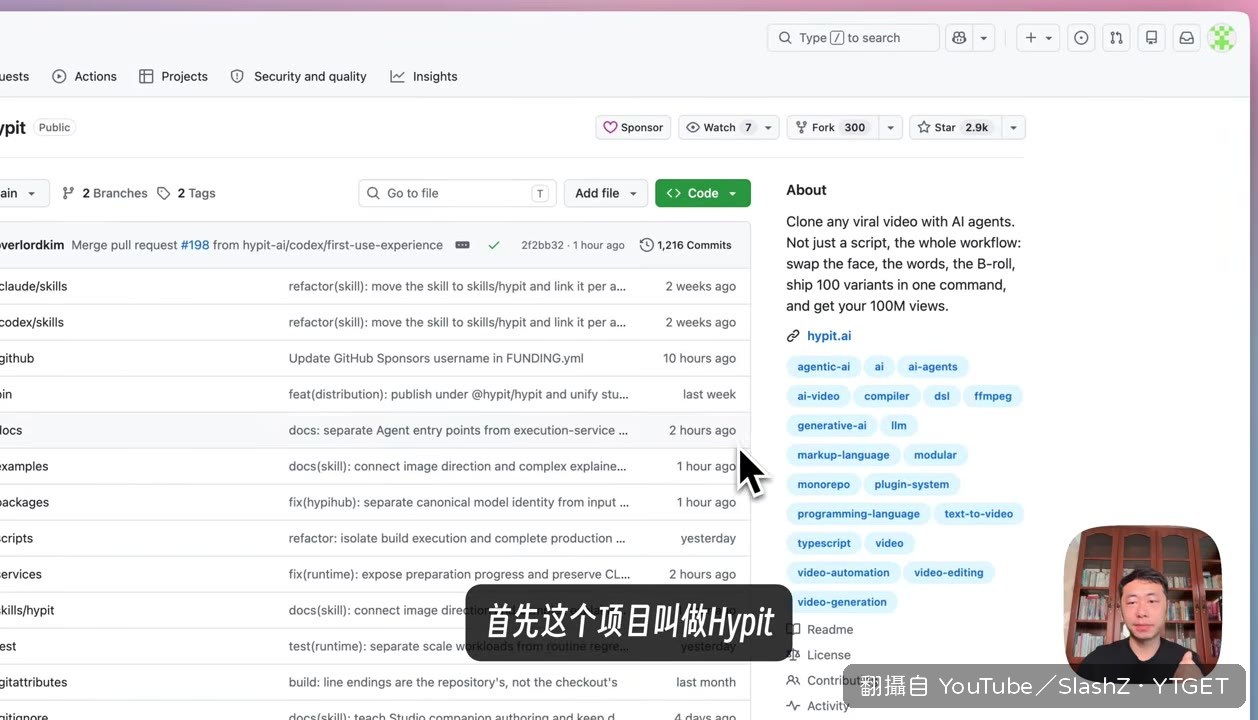
Task: Open commit hash 2f2bb32
Action: pyautogui.click(x=542, y=245)
